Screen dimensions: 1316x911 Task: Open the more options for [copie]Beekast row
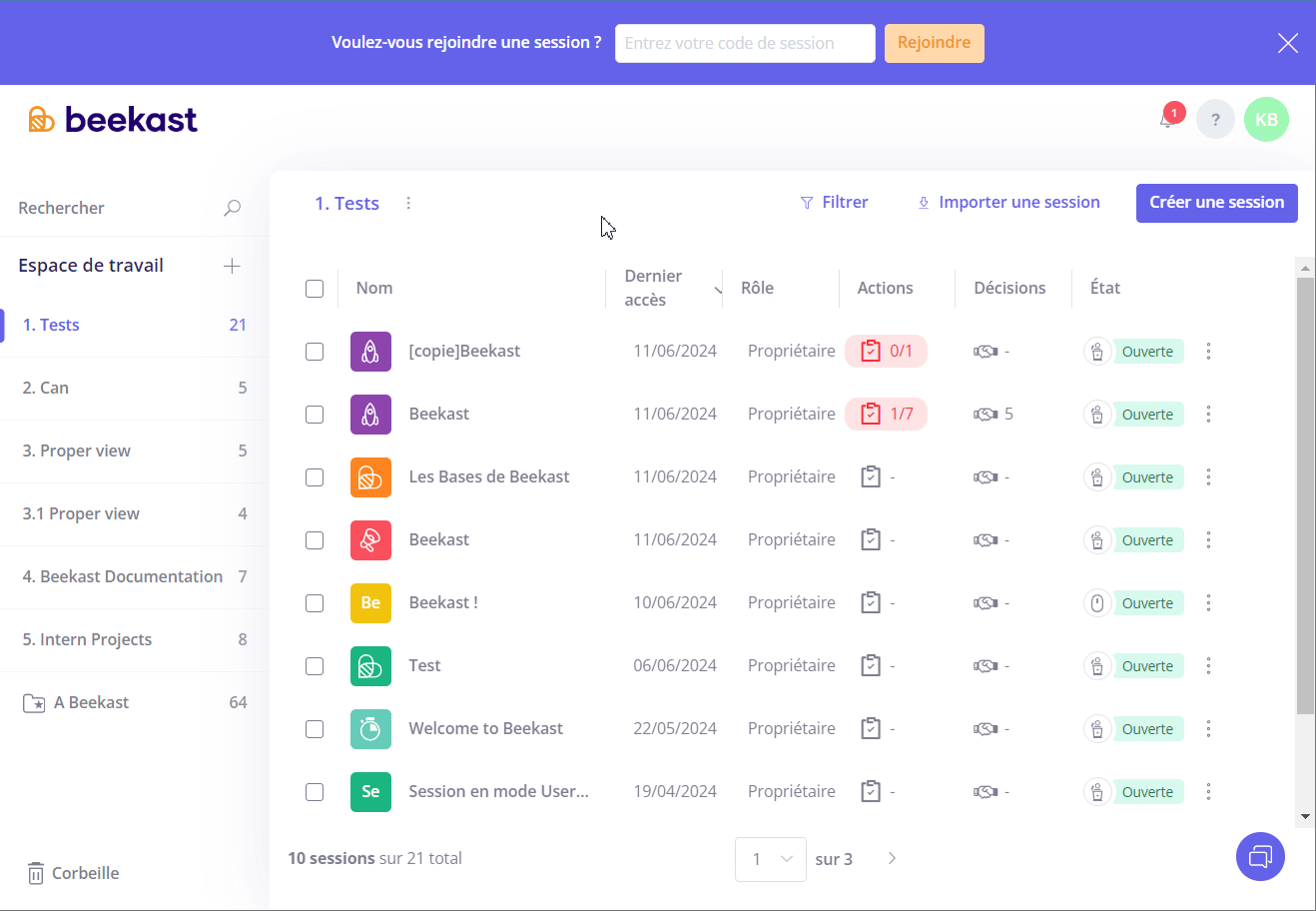(1208, 352)
